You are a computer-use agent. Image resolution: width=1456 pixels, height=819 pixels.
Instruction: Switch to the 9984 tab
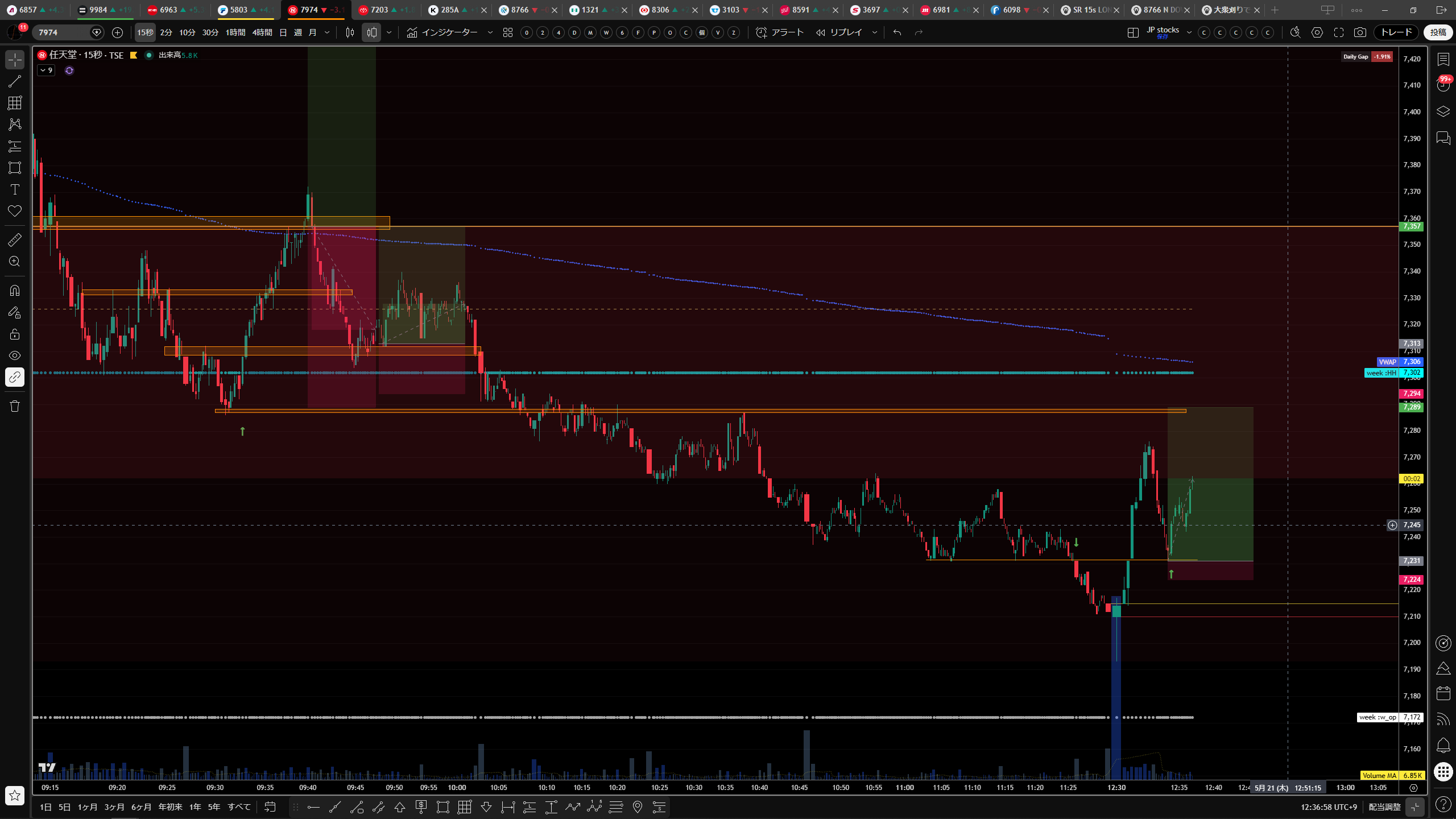click(x=105, y=10)
